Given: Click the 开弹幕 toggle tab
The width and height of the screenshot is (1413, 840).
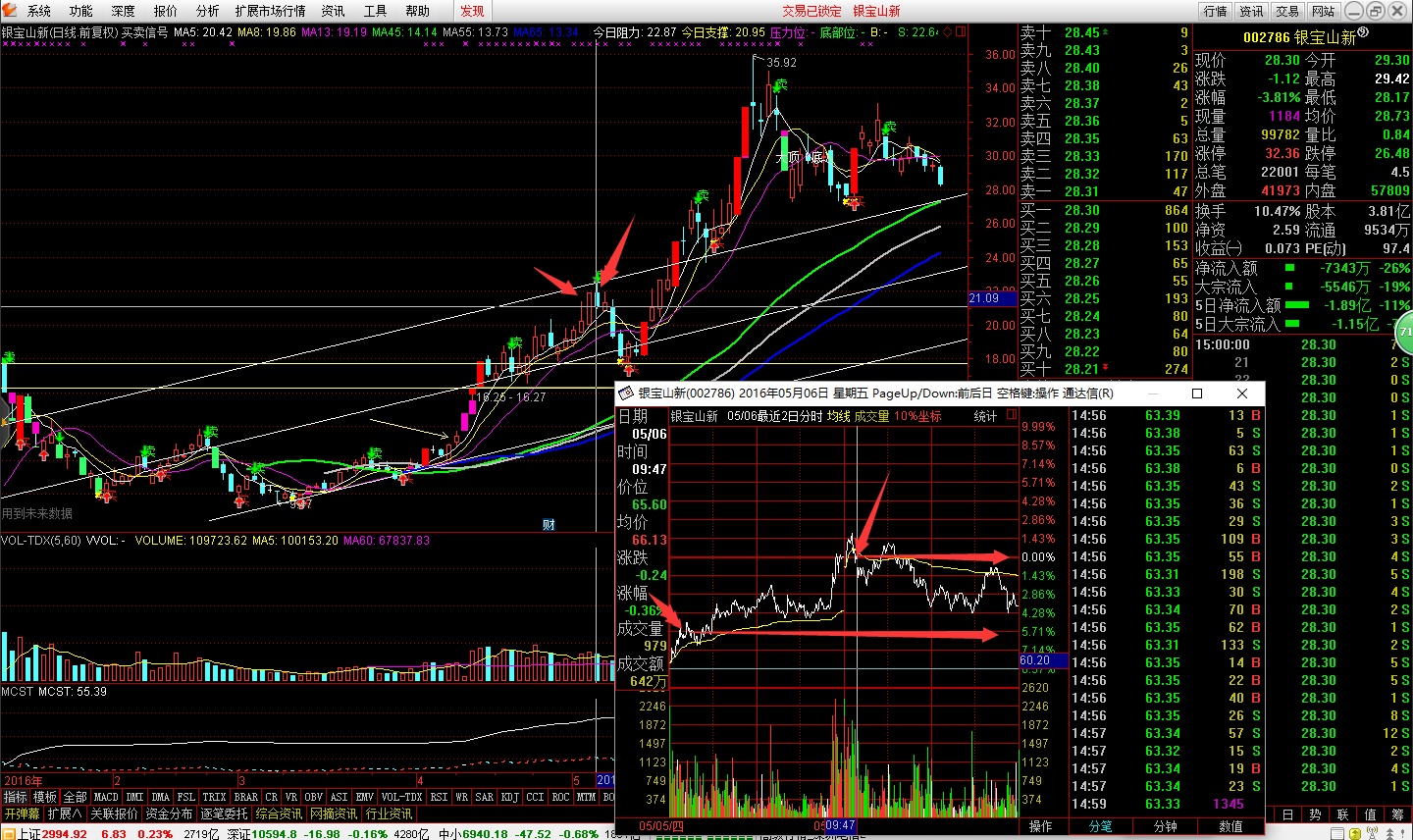Looking at the screenshot, I should point(22,814).
